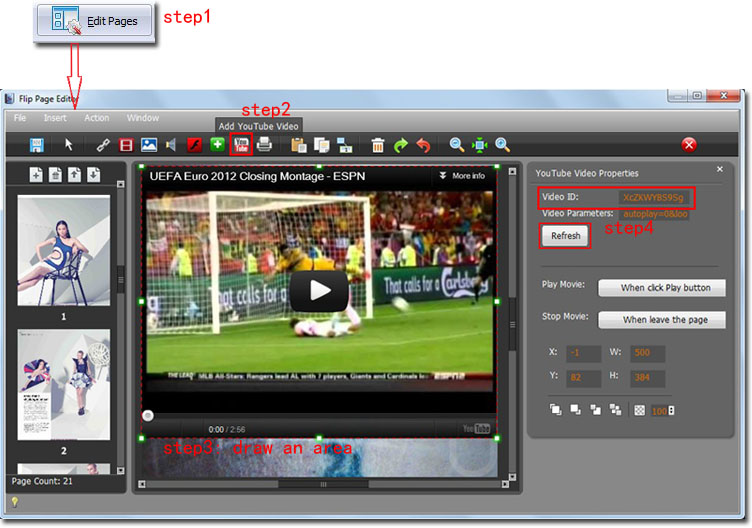The height and width of the screenshot is (528, 752).
Task: Click the Copy pages icon
Action: click(x=321, y=145)
